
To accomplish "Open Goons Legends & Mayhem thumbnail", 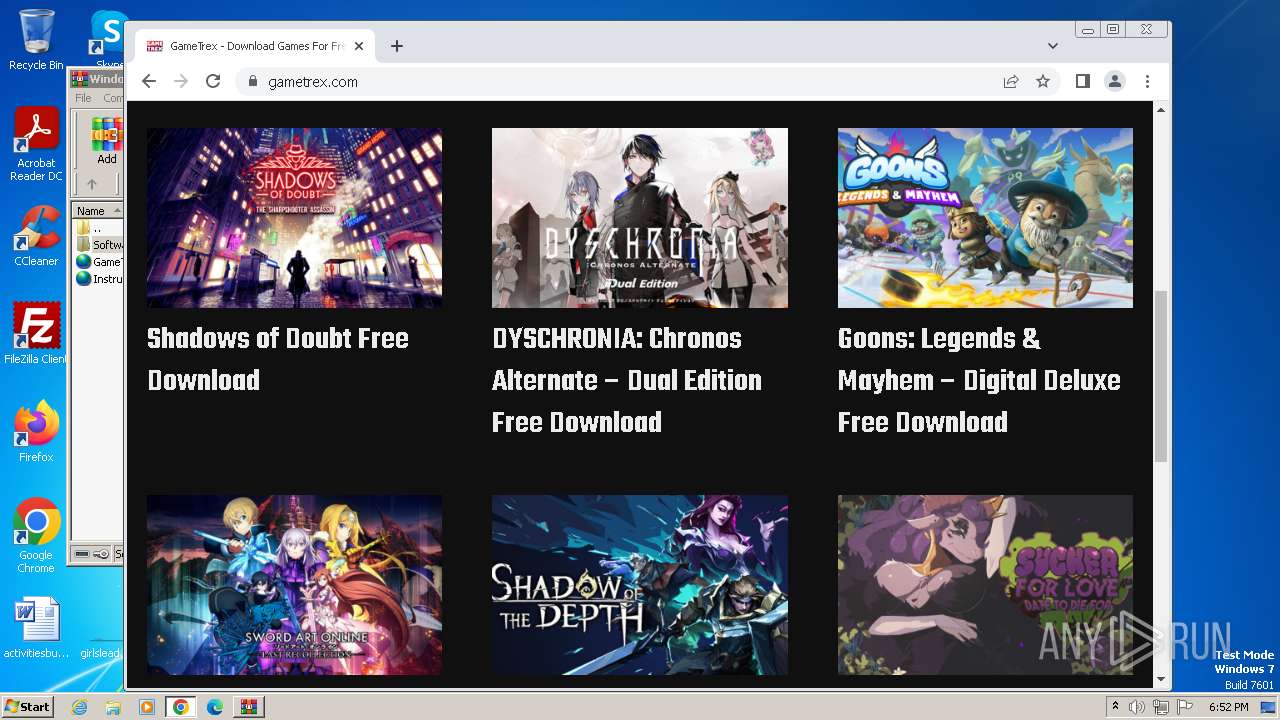I will tap(985, 217).
